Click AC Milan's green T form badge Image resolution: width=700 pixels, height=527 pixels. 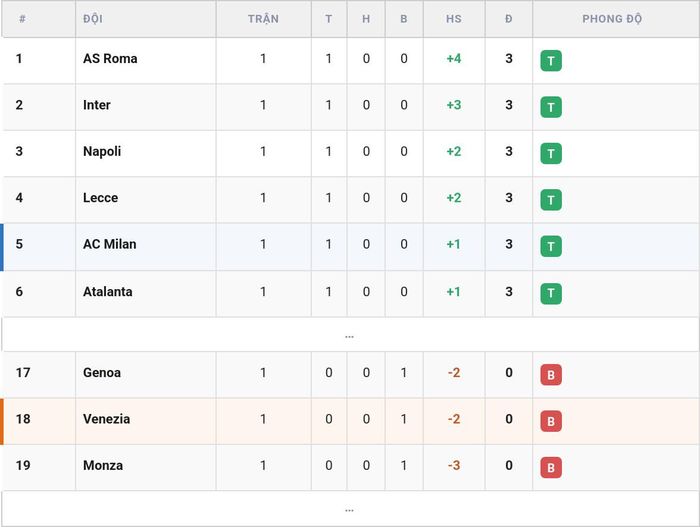pos(551,247)
